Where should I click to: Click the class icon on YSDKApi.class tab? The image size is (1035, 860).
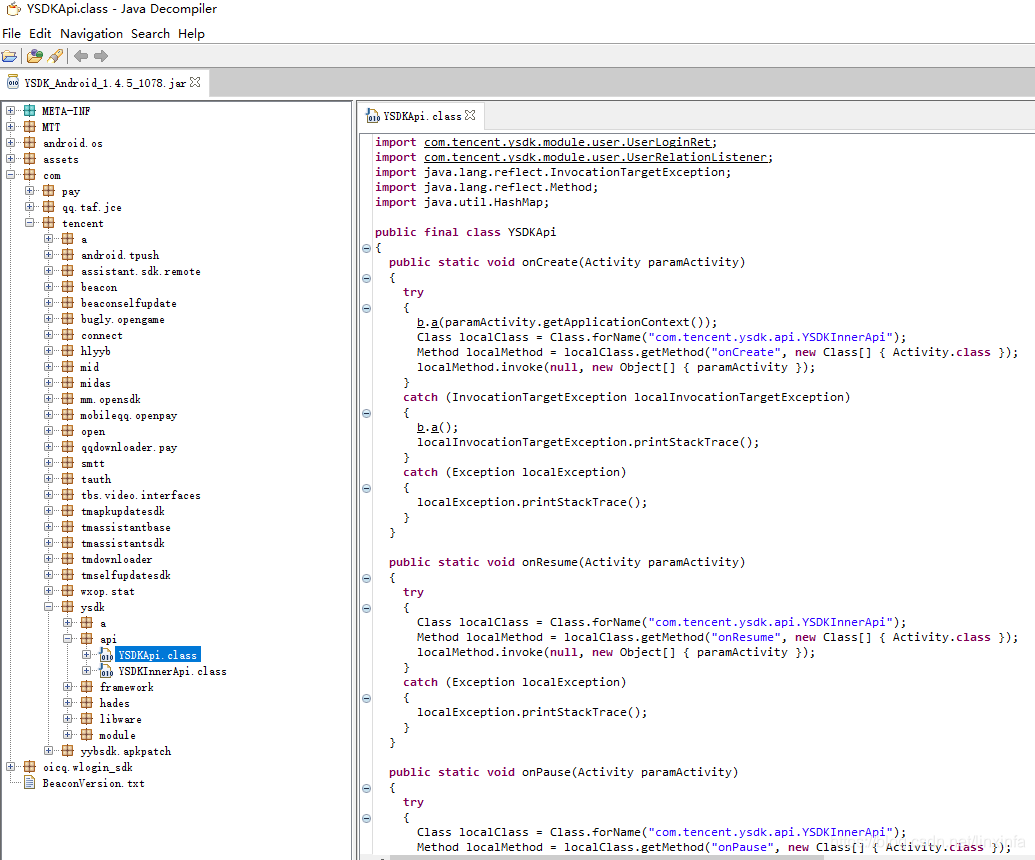click(x=373, y=115)
